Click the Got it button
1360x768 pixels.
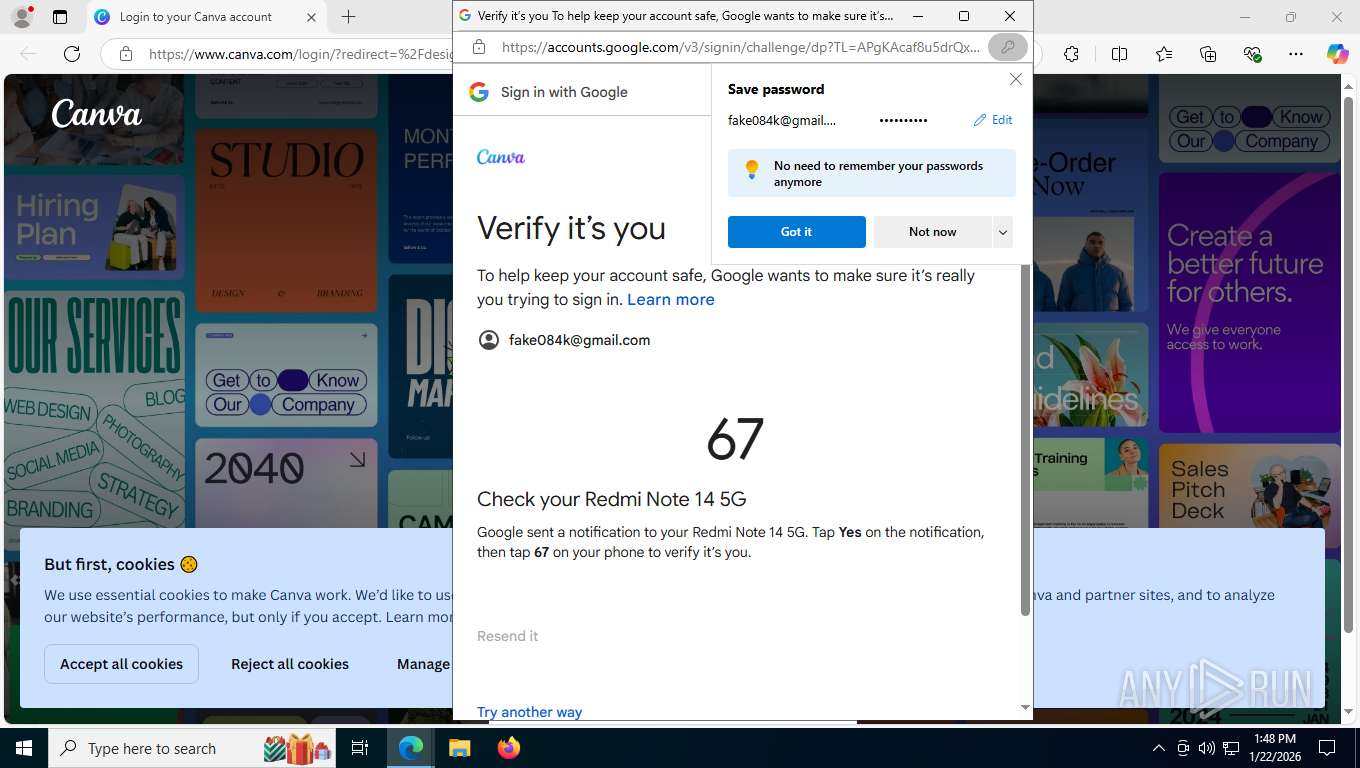[x=796, y=232]
